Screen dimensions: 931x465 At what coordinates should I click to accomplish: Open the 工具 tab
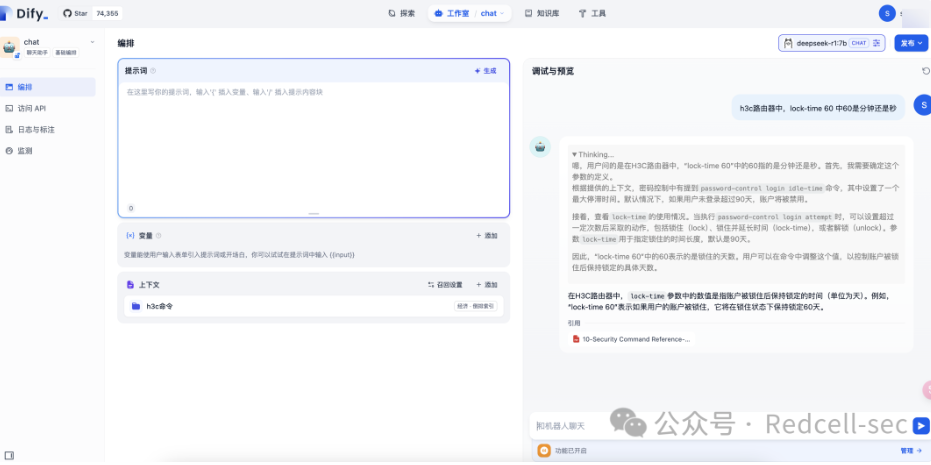(x=592, y=13)
